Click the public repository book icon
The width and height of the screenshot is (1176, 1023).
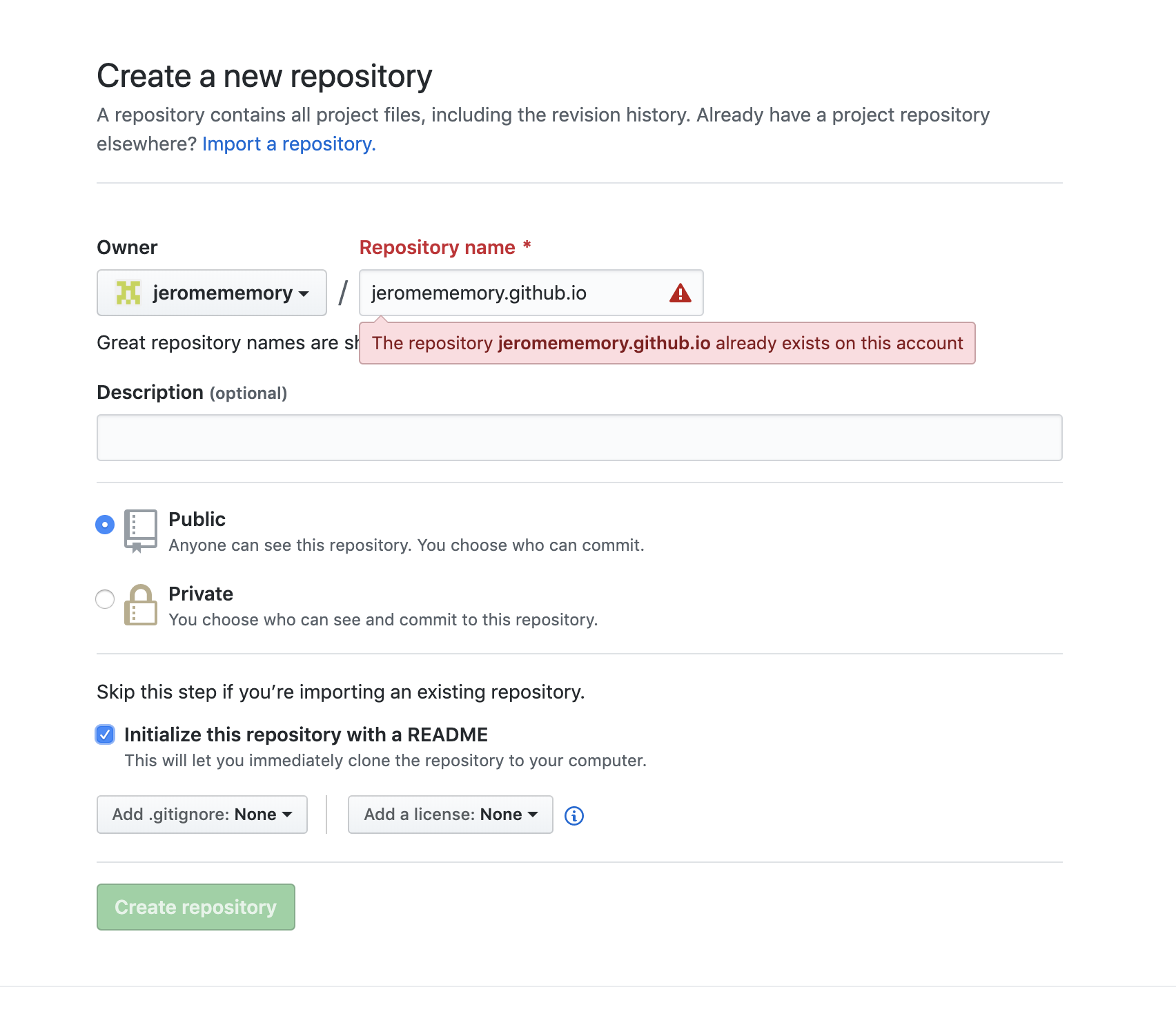coord(141,531)
